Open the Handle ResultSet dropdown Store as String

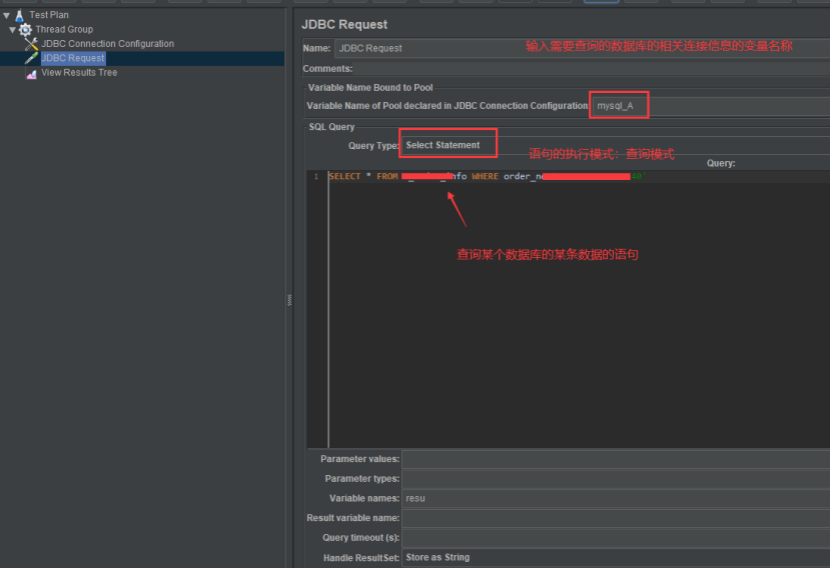click(615, 557)
